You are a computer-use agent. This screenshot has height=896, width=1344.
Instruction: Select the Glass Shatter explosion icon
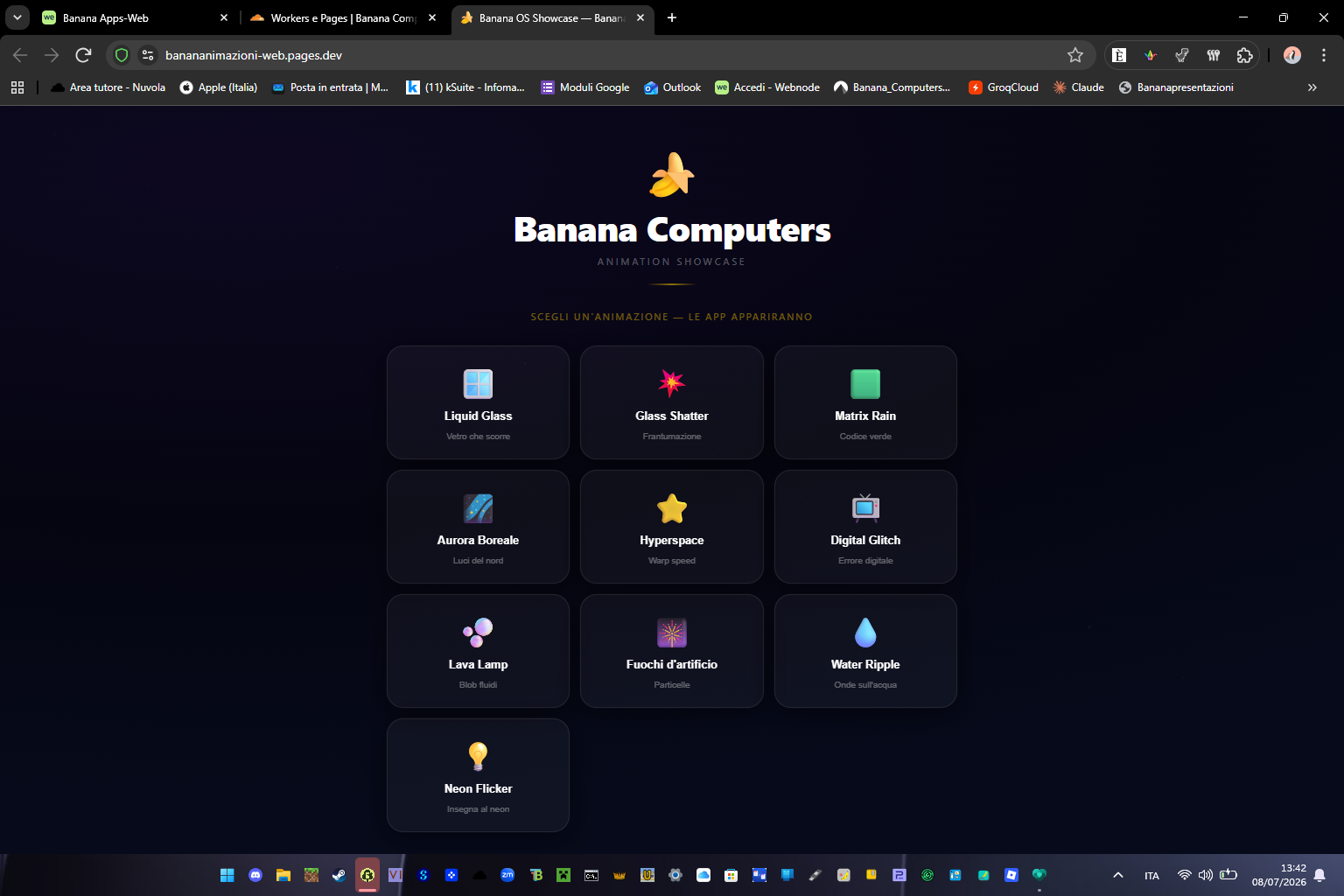coord(672,383)
